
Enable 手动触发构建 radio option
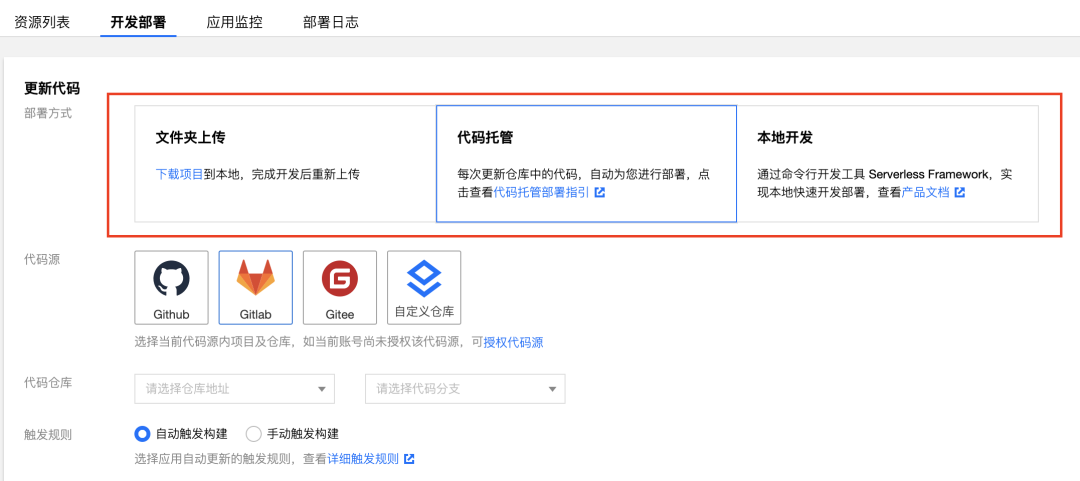pos(253,434)
